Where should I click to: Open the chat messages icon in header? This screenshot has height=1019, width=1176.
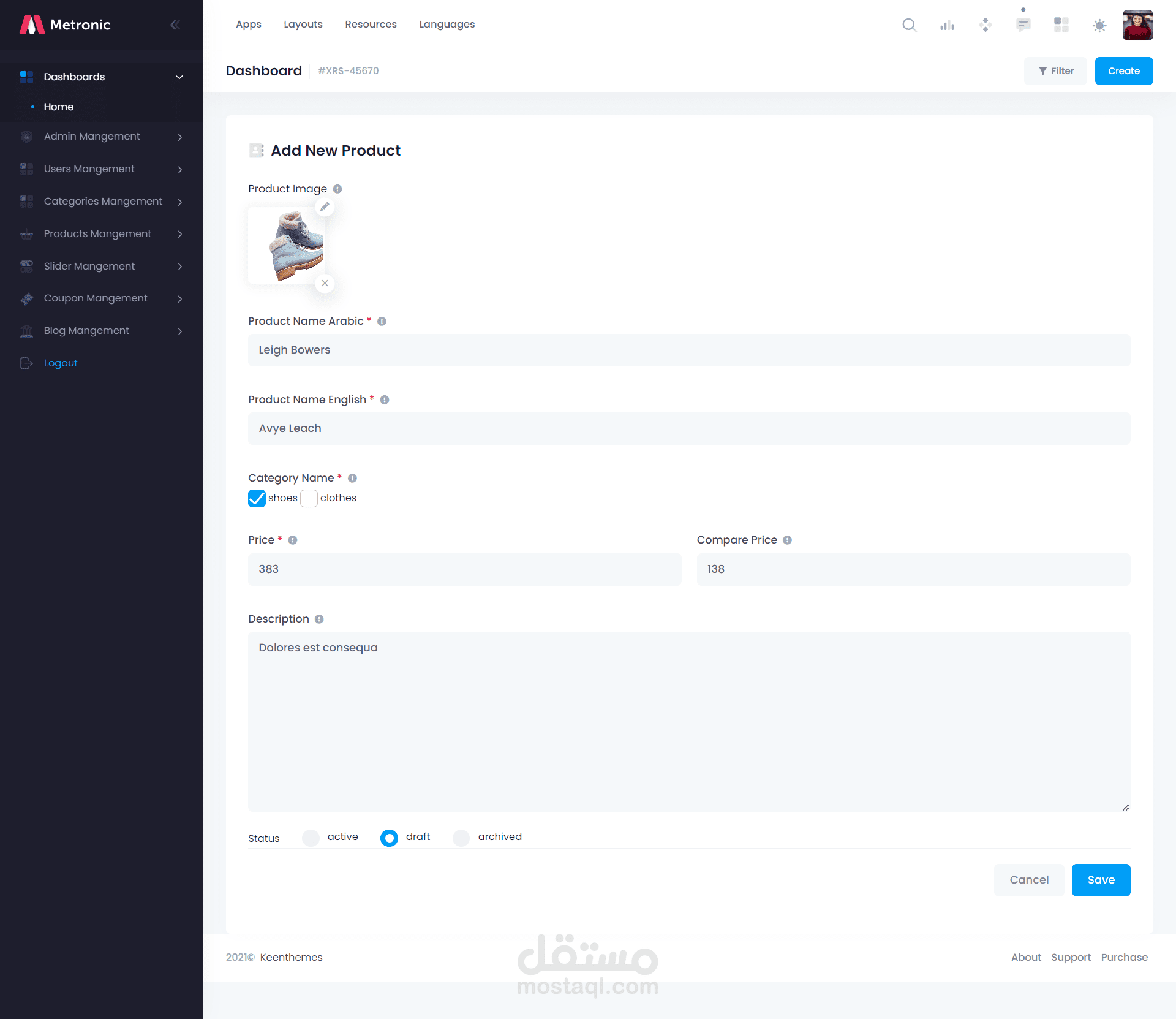tap(1023, 25)
